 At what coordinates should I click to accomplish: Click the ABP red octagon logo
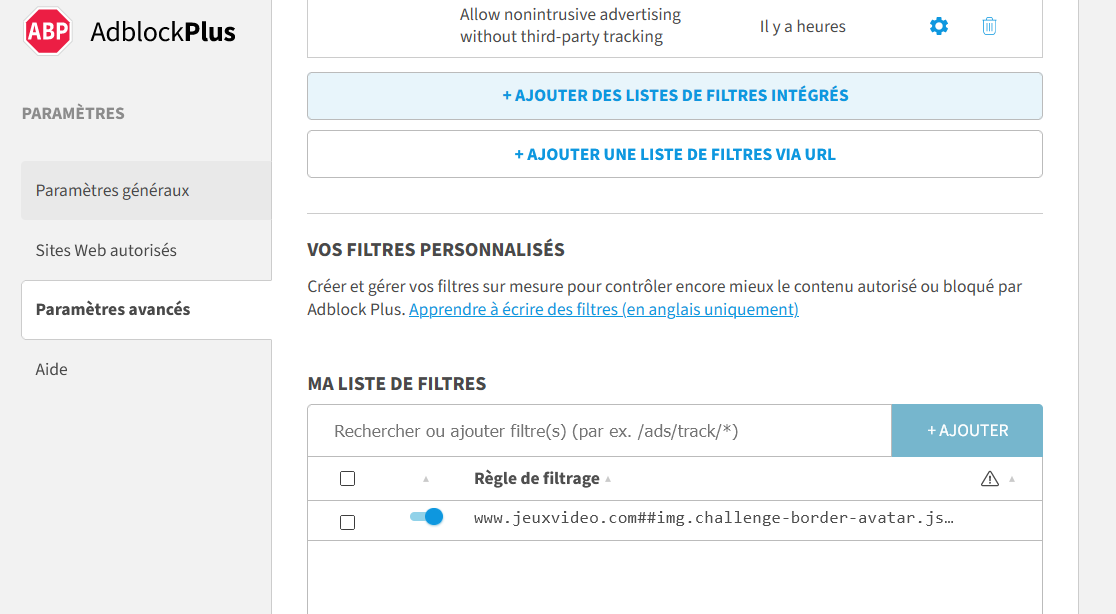tap(48, 31)
